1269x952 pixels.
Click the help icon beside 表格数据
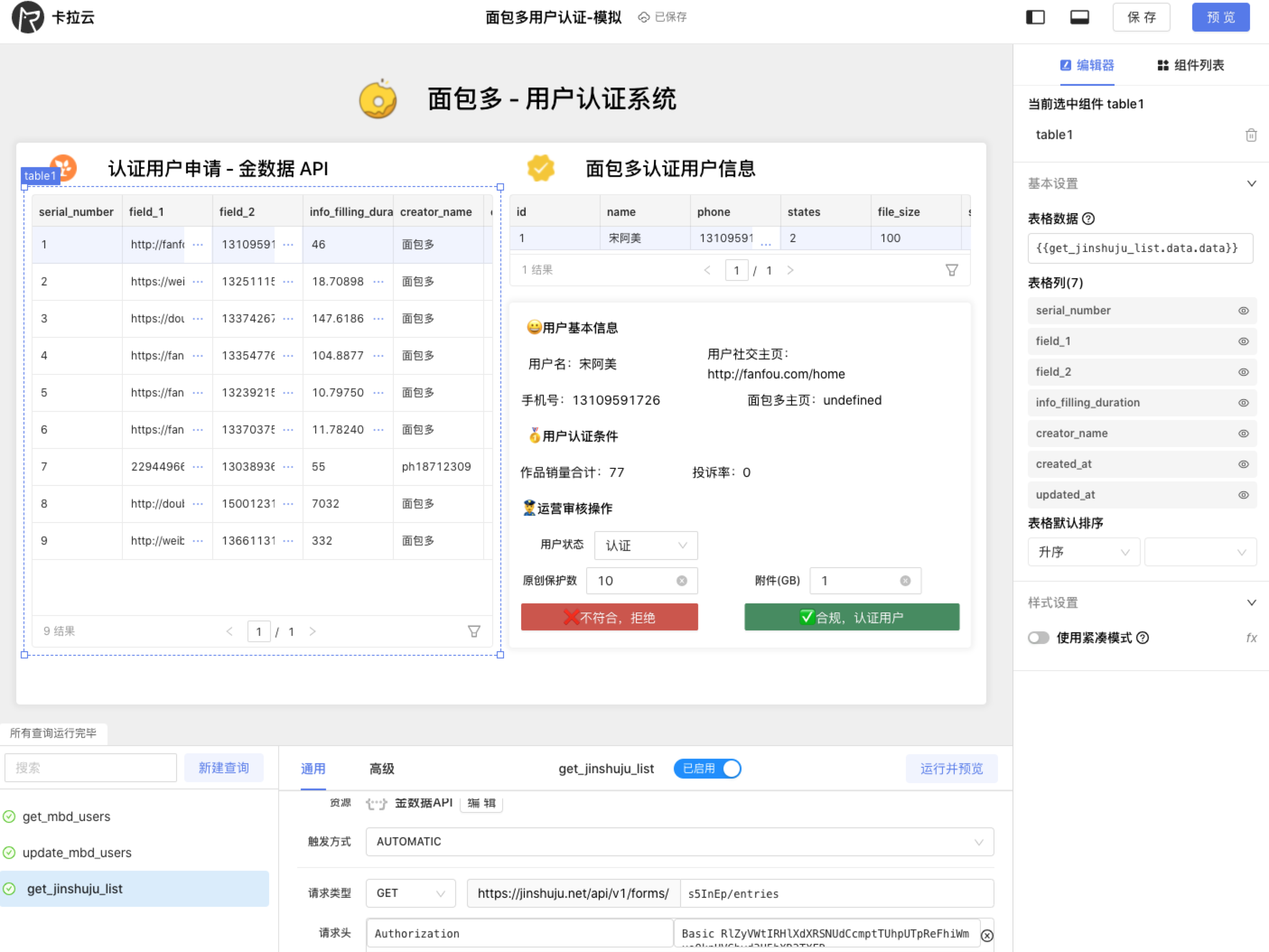(1088, 219)
